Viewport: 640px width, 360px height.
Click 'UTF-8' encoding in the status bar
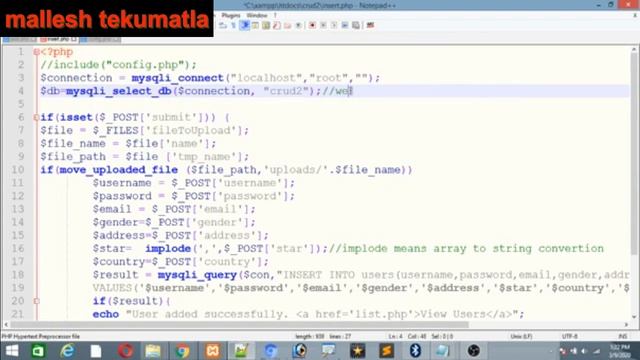click(569, 337)
